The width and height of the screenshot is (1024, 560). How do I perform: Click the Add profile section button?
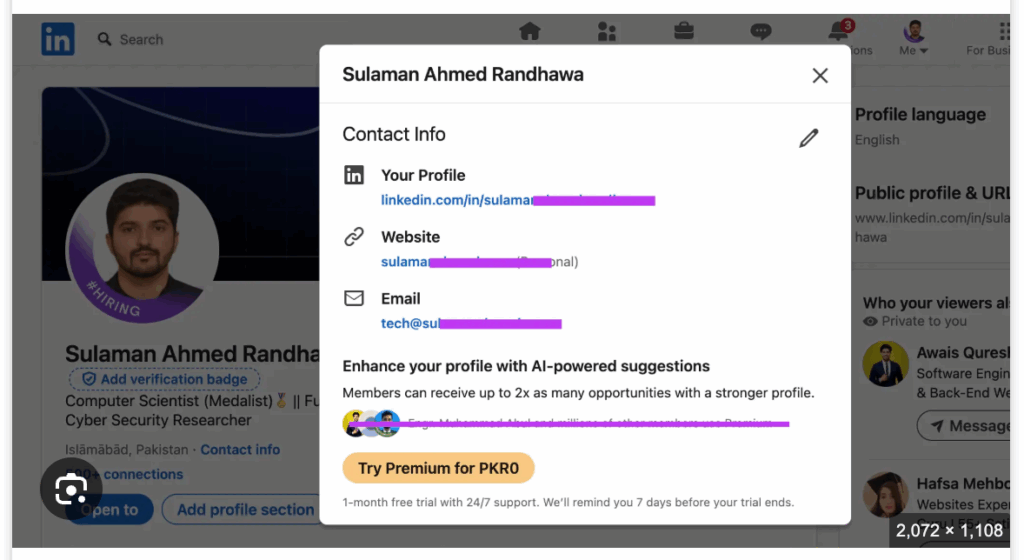tap(245, 510)
